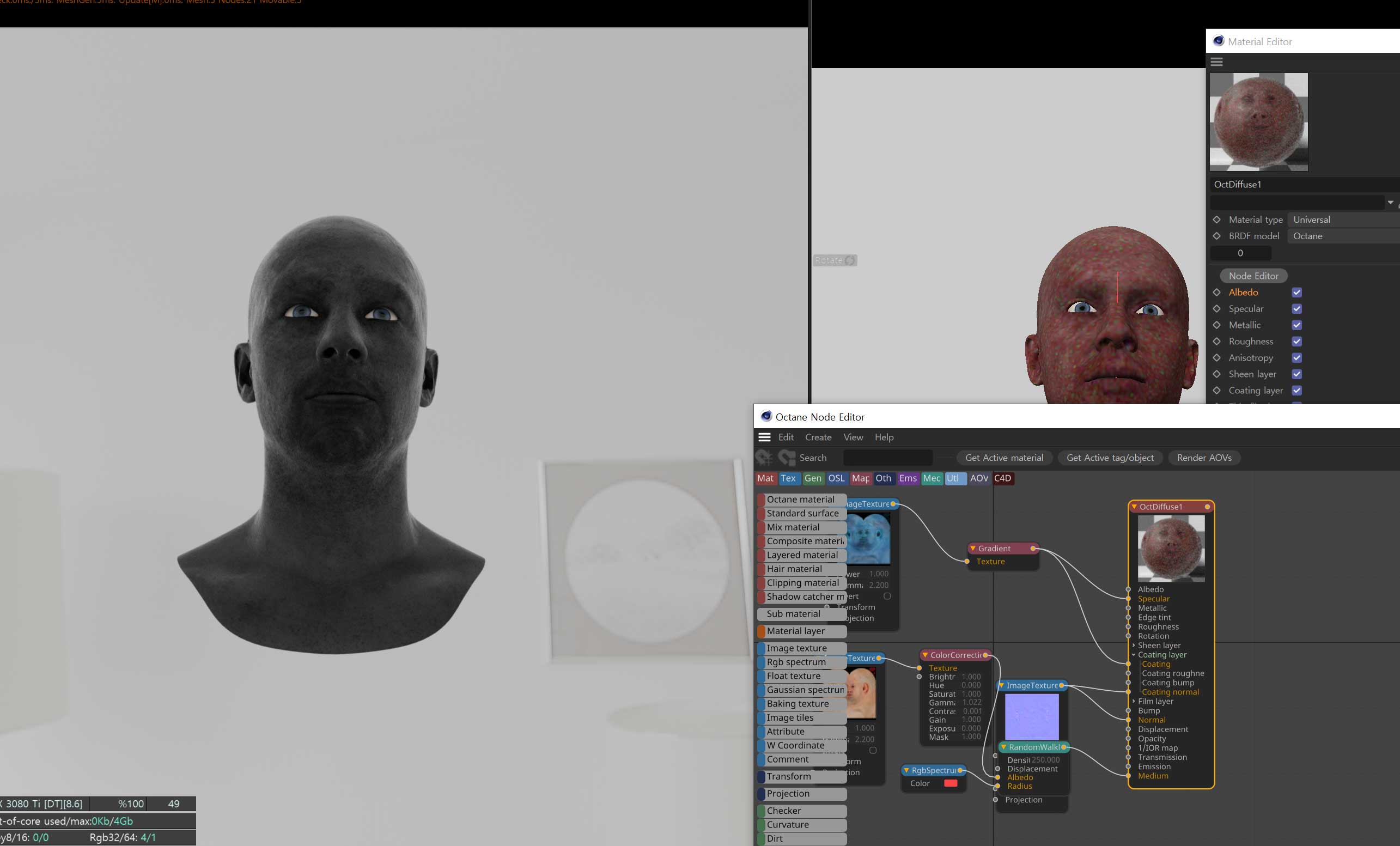Collapse the RgbSpectrum node triangle
This screenshot has height=846, width=1400.
tap(906, 770)
